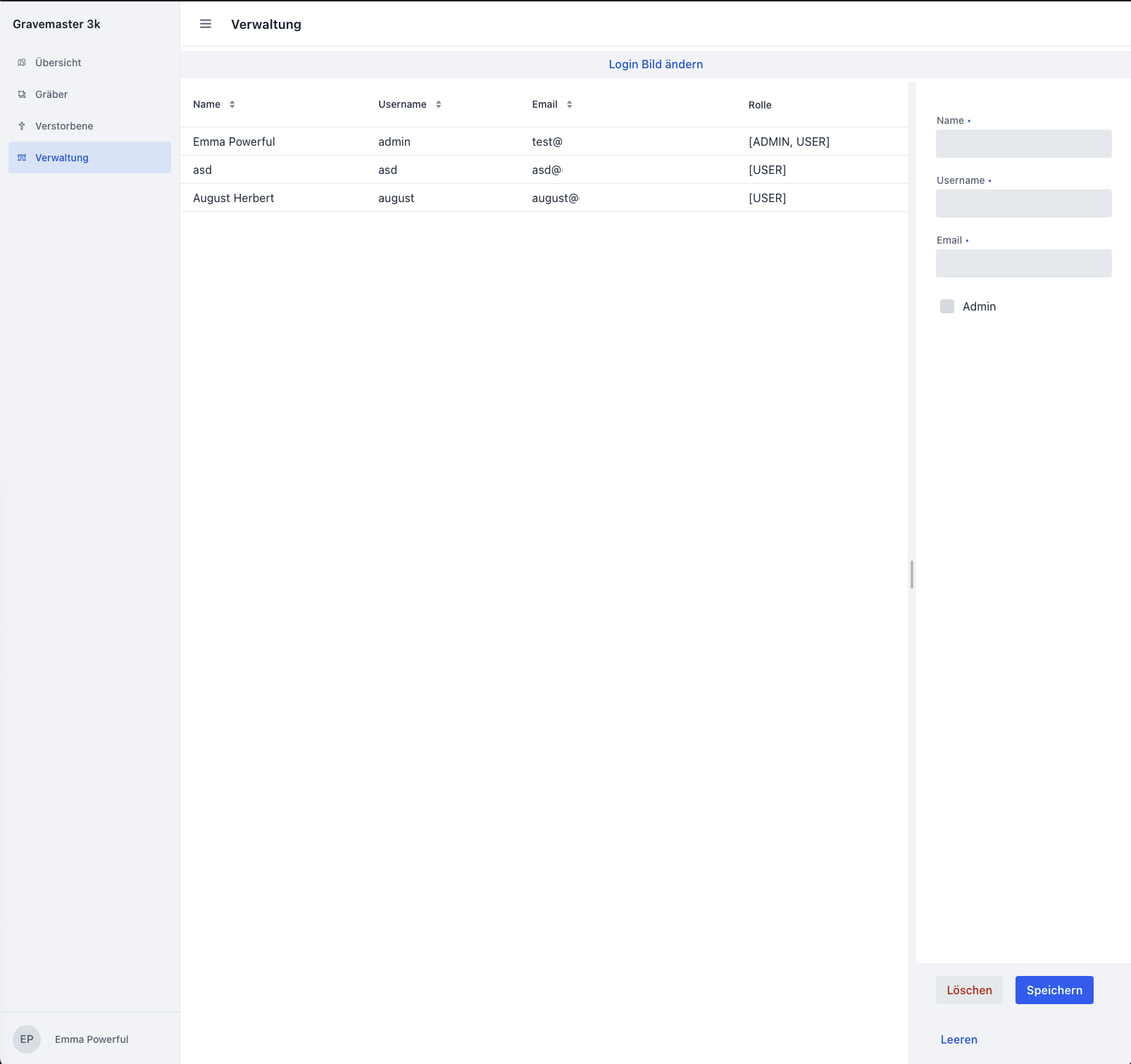Click the Verstorbene cross icon in sidebar

pos(22,126)
